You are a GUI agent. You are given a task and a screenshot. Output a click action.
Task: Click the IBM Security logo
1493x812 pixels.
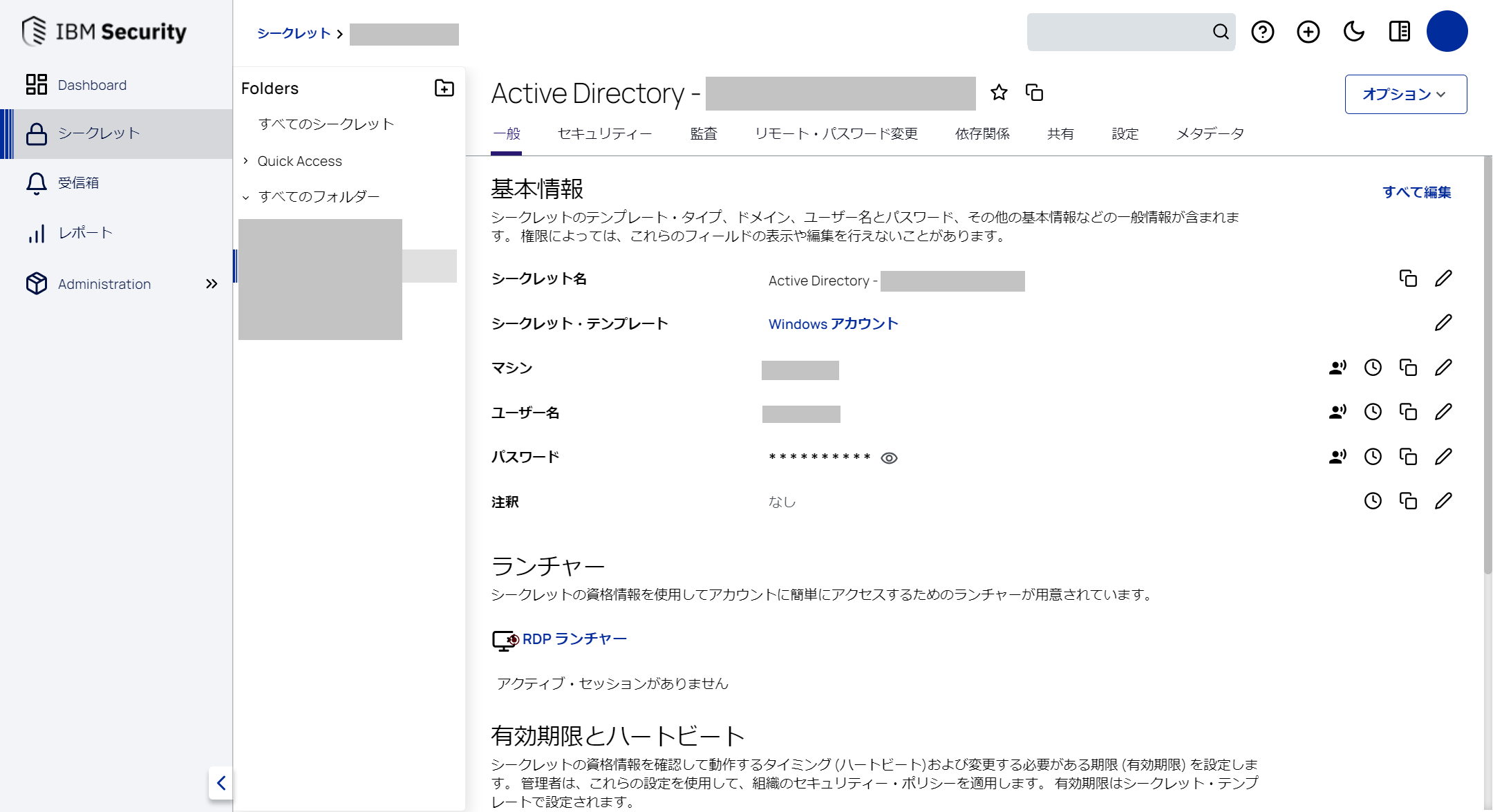(x=104, y=31)
